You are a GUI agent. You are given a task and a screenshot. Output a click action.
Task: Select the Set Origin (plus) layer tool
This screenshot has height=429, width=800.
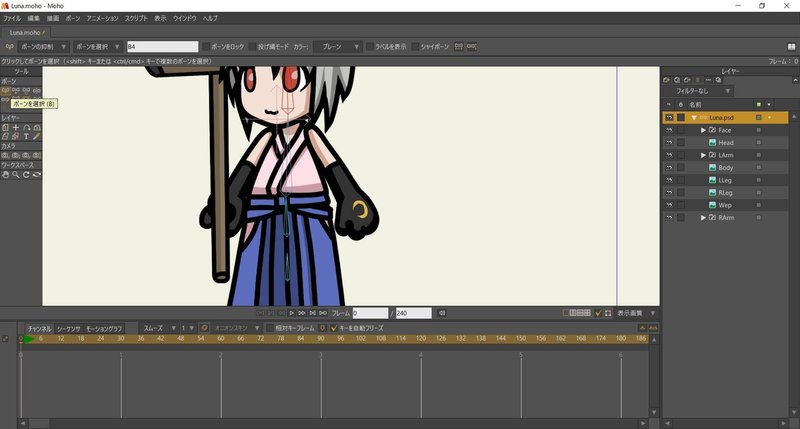coord(16,128)
